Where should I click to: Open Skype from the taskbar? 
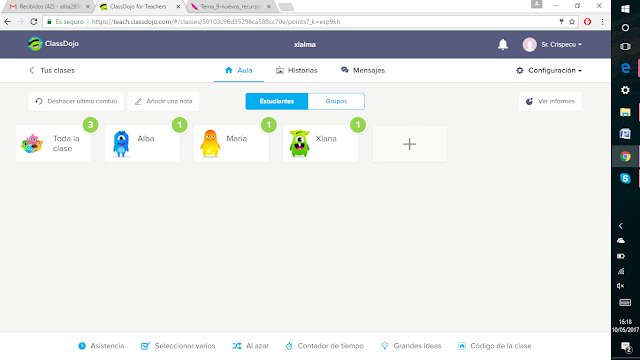point(625,178)
